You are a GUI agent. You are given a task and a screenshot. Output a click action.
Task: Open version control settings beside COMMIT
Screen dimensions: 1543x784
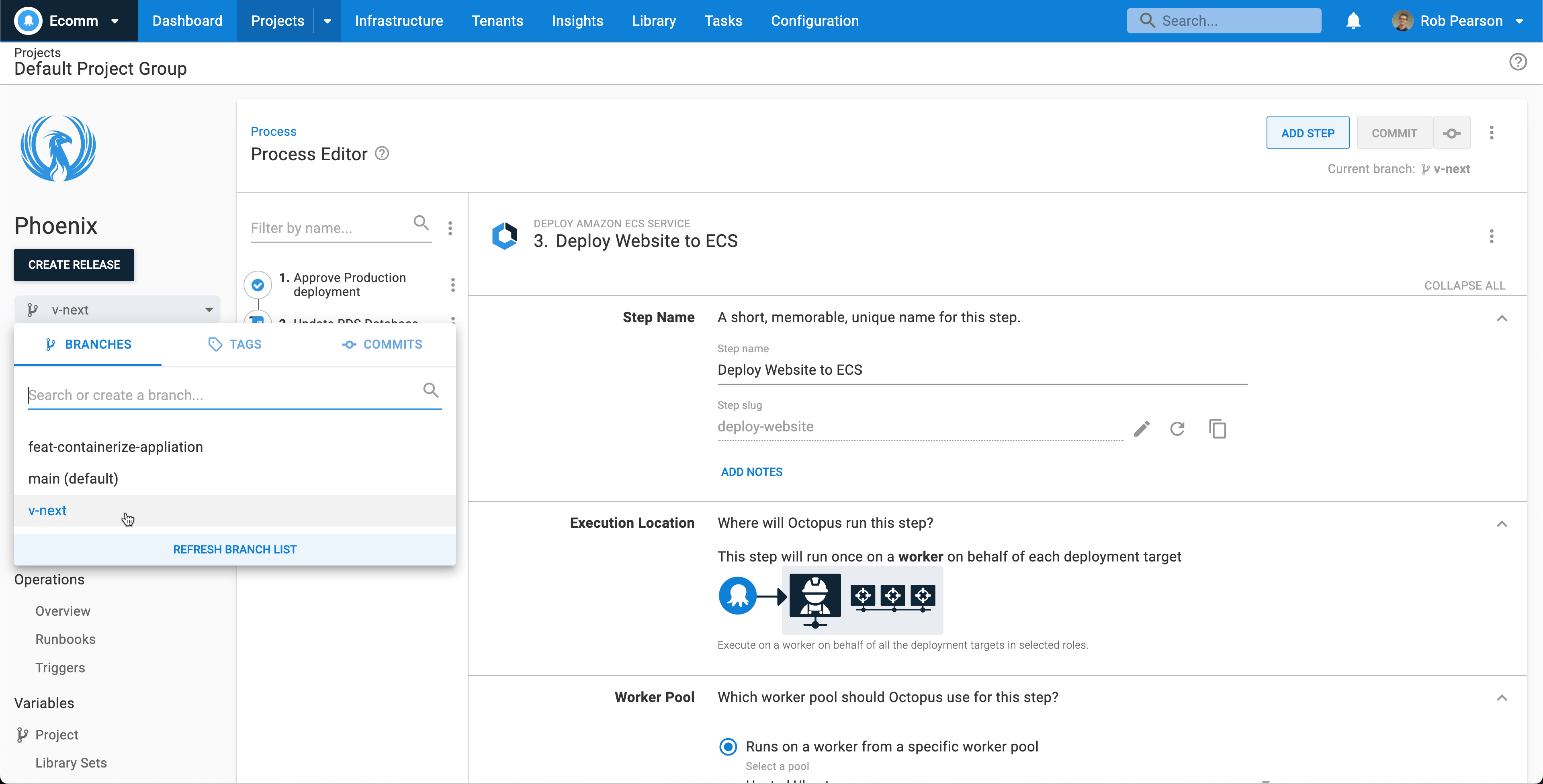click(1451, 133)
